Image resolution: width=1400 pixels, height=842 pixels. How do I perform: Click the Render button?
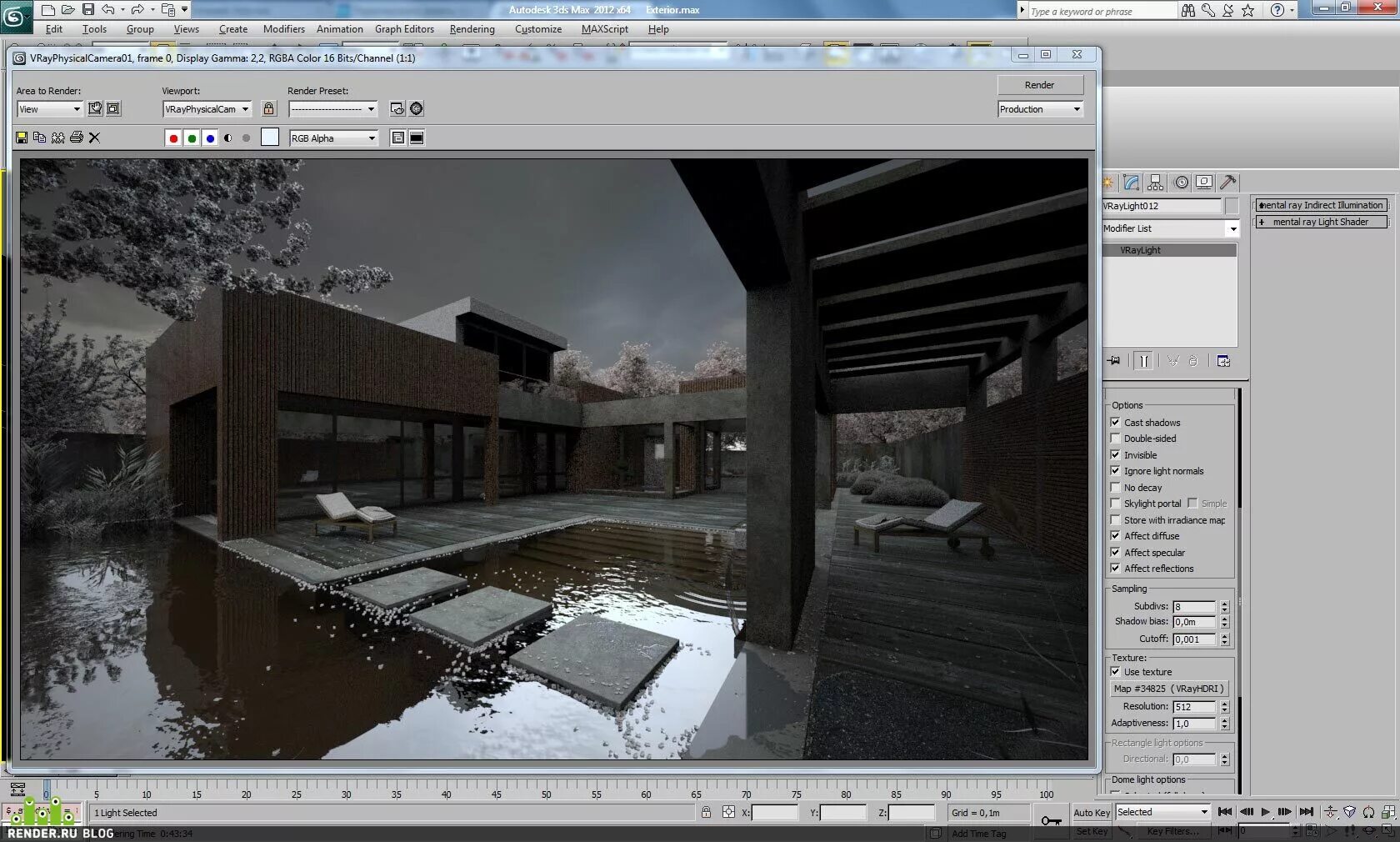pos(1040,85)
